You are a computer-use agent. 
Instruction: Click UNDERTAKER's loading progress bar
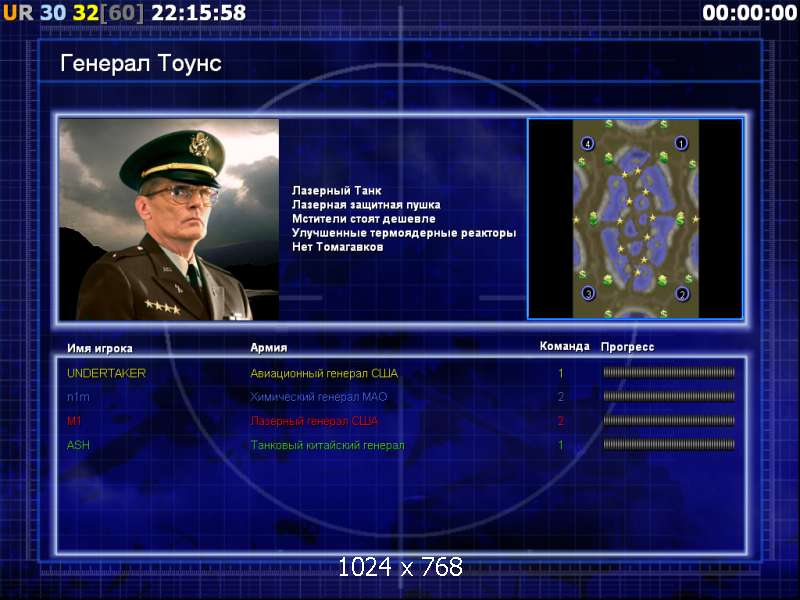(669, 372)
